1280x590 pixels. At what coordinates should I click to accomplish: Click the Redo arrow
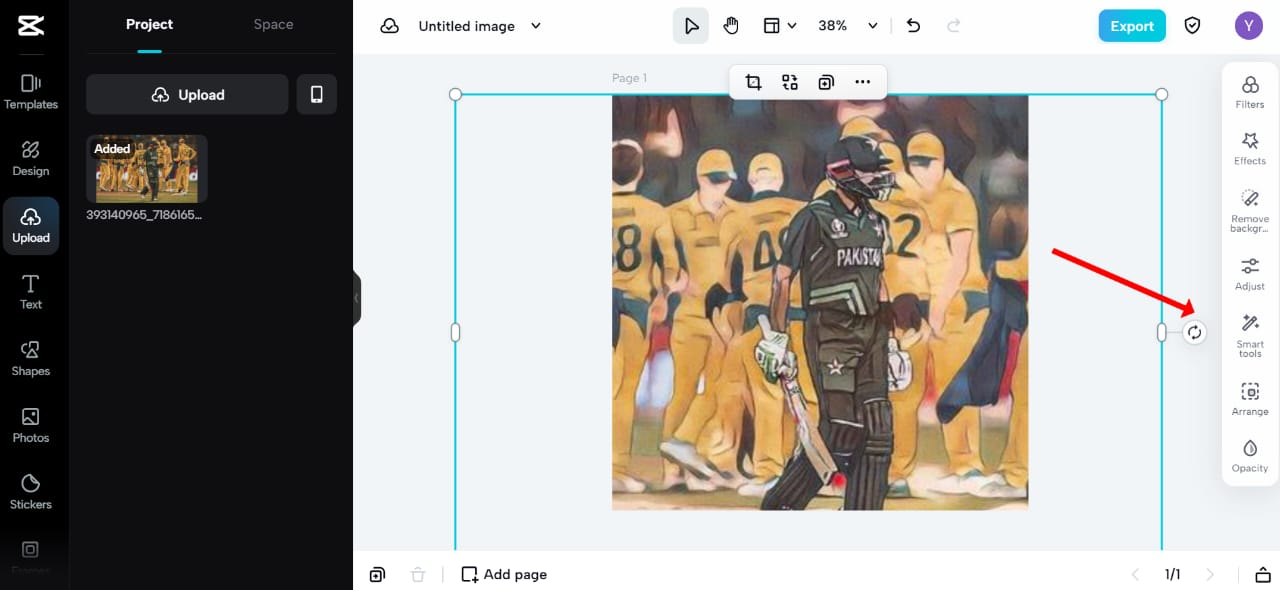coord(954,26)
